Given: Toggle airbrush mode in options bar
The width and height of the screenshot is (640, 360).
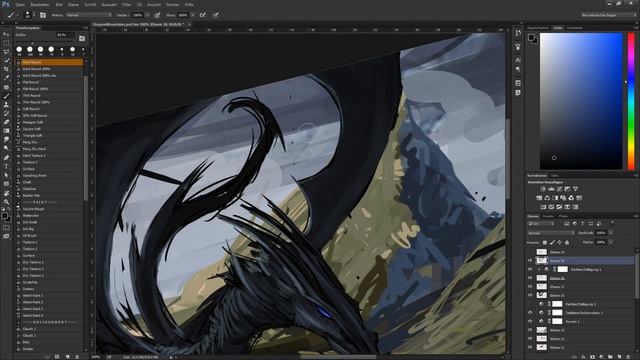Looking at the screenshot, I should pyautogui.click(x=203, y=15).
